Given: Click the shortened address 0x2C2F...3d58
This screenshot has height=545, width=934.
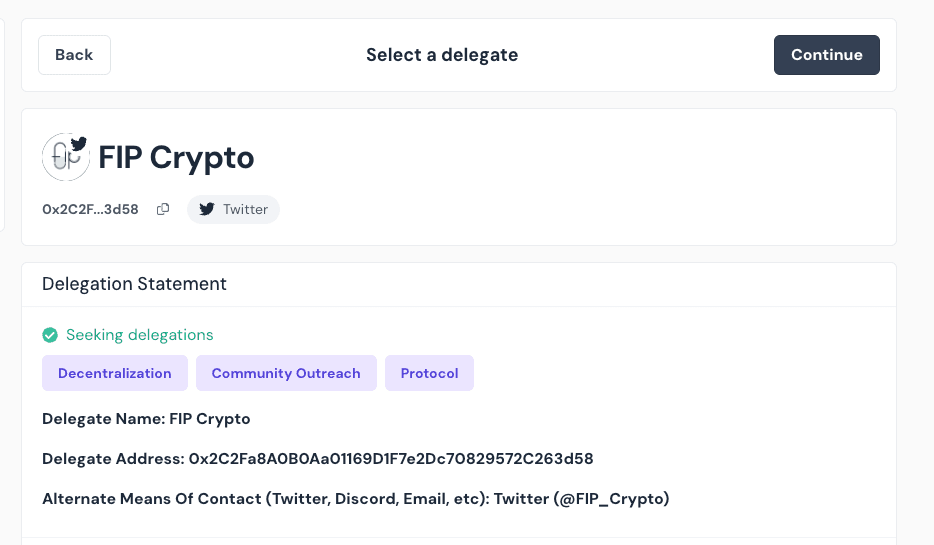Looking at the screenshot, I should tap(90, 209).
